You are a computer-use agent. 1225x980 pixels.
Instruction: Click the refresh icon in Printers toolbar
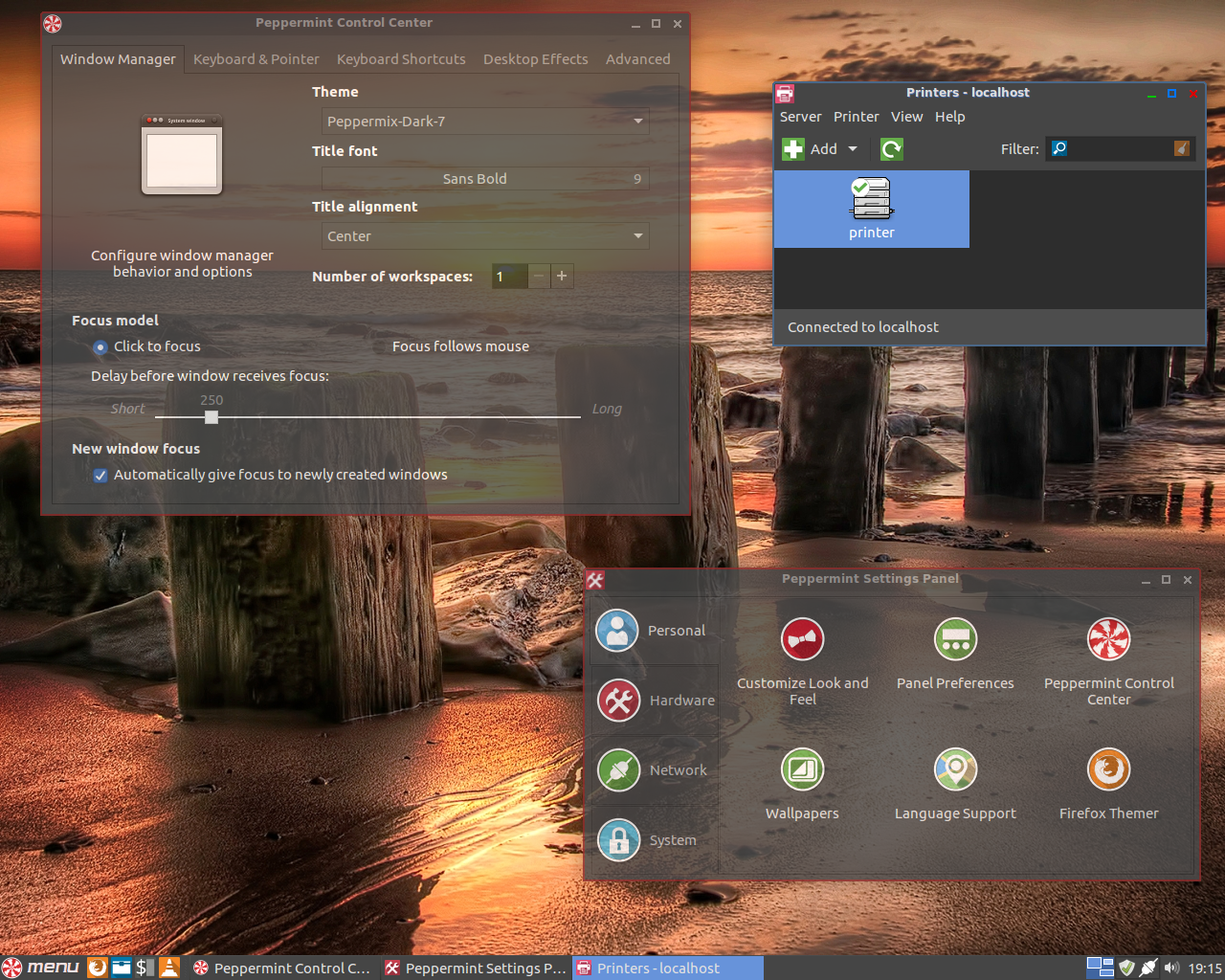pos(891,148)
